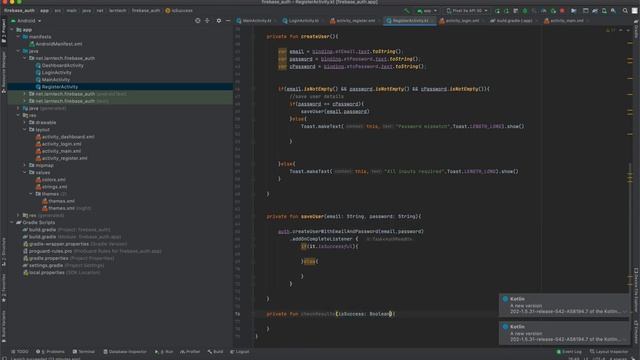Image resolution: width=640 pixels, height=360 pixels.
Task: Select AndroidManifest.xml in project tree
Action: tap(56, 44)
